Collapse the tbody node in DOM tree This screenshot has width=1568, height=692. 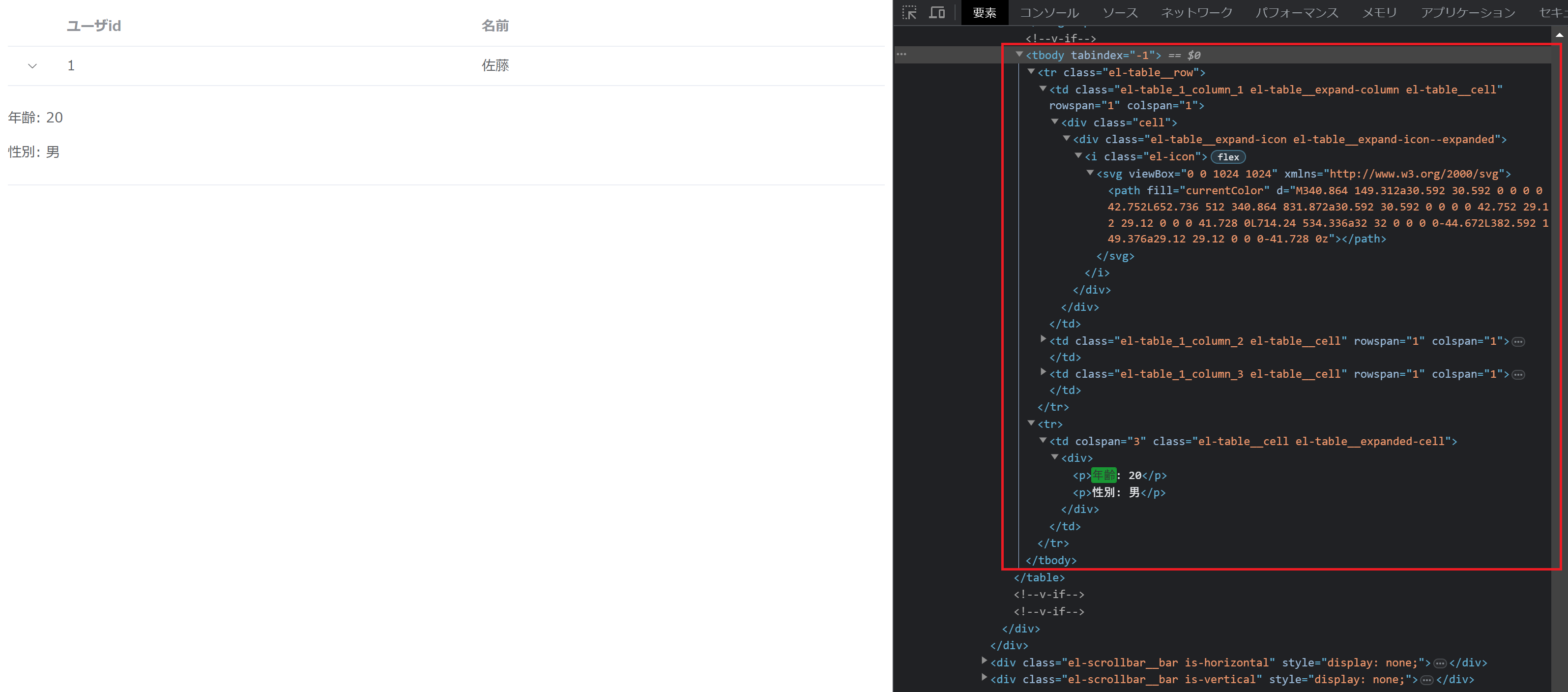1019,55
